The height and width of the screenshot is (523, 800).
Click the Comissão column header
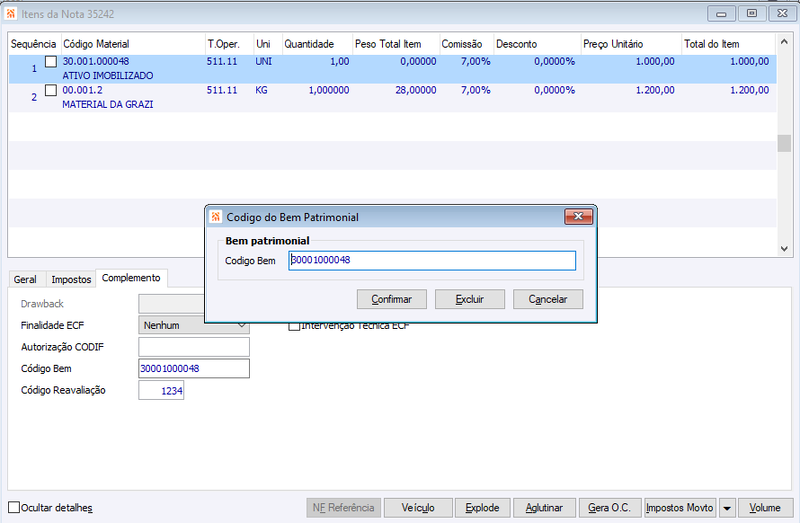(466, 44)
